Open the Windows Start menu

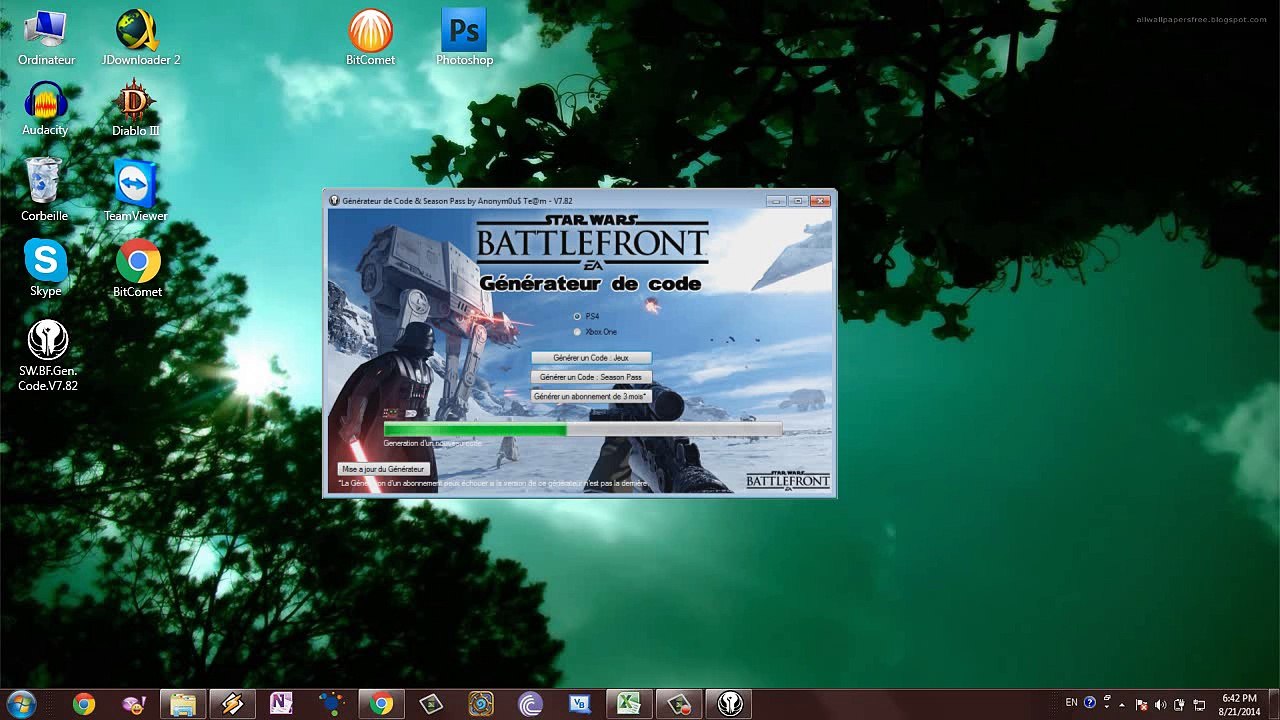pyautogui.click(x=21, y=704)
